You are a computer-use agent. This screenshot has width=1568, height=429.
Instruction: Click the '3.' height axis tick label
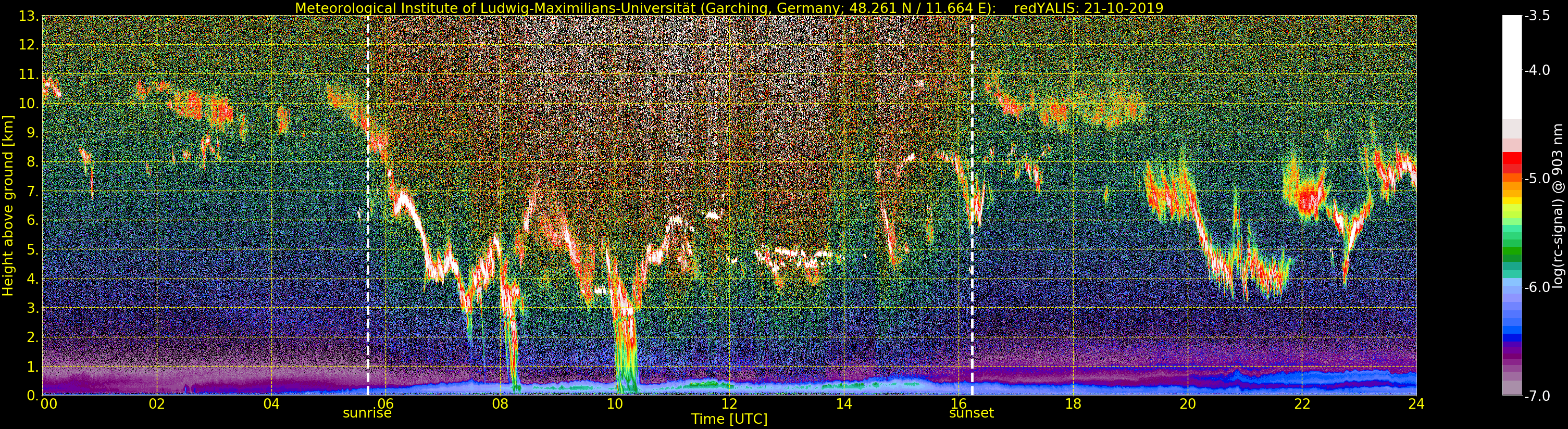33,309
